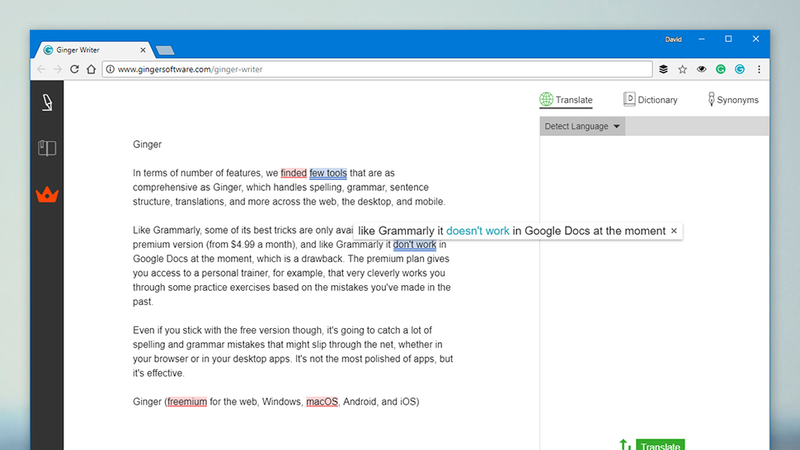Click the green Translate button

point(660,445)
